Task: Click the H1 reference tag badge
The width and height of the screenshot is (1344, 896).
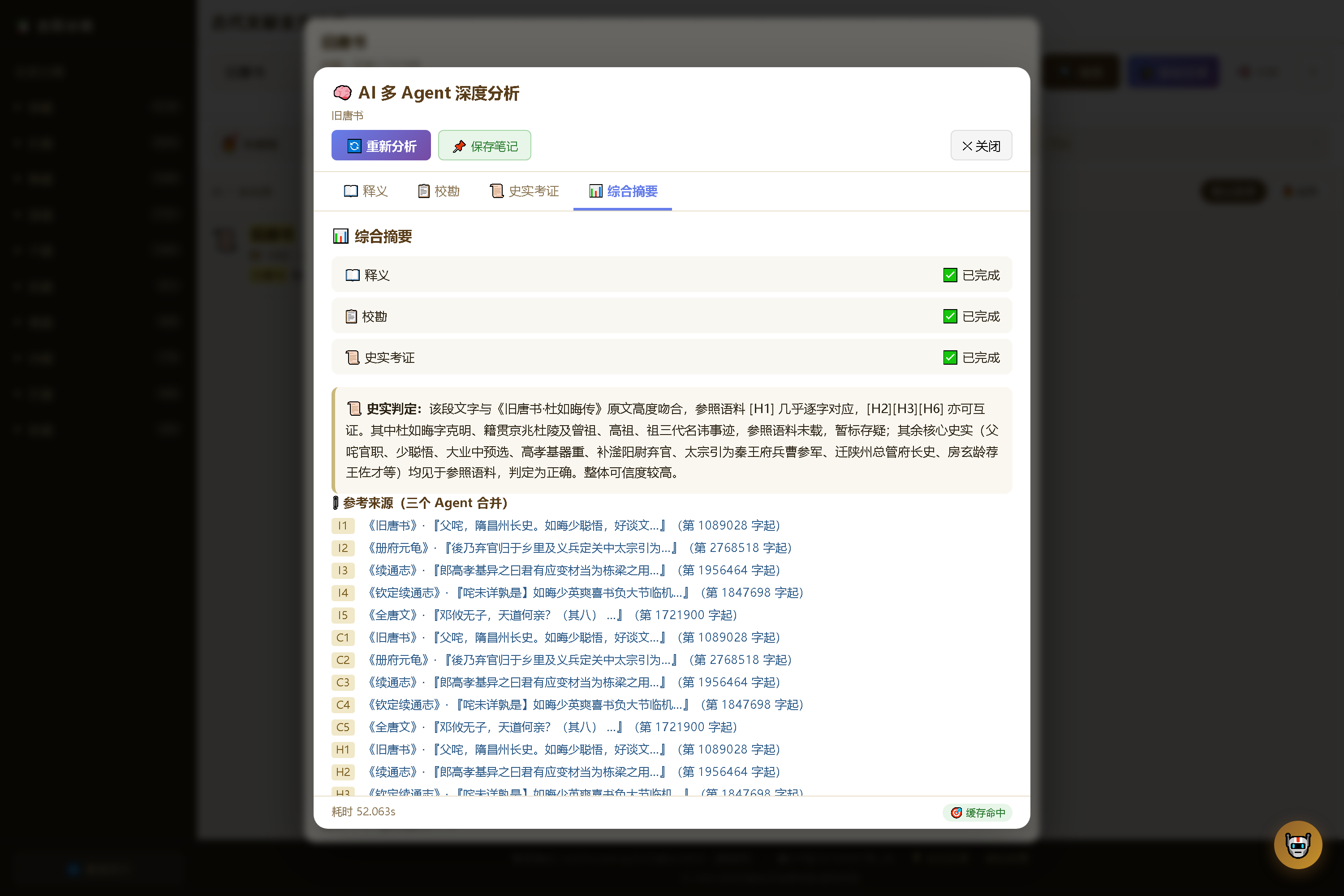Action: pos(343,749)
